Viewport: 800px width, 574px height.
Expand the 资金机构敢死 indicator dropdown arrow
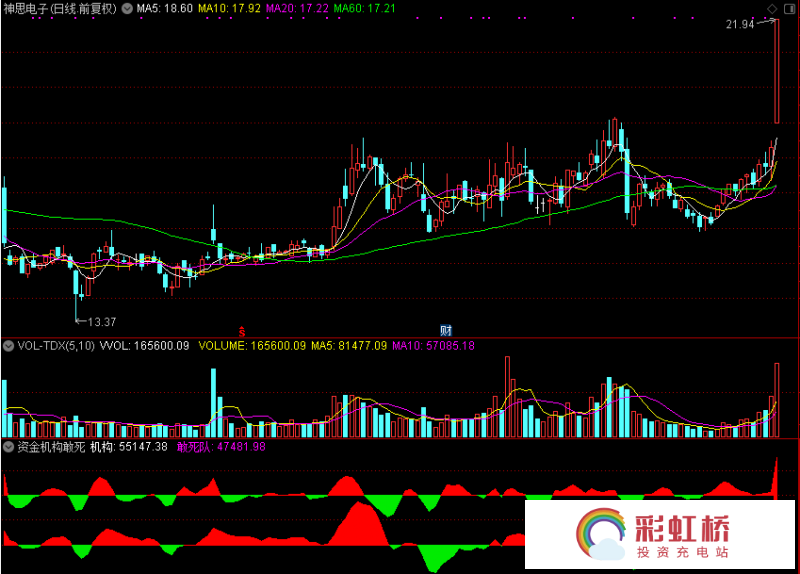tap(8, 446)
